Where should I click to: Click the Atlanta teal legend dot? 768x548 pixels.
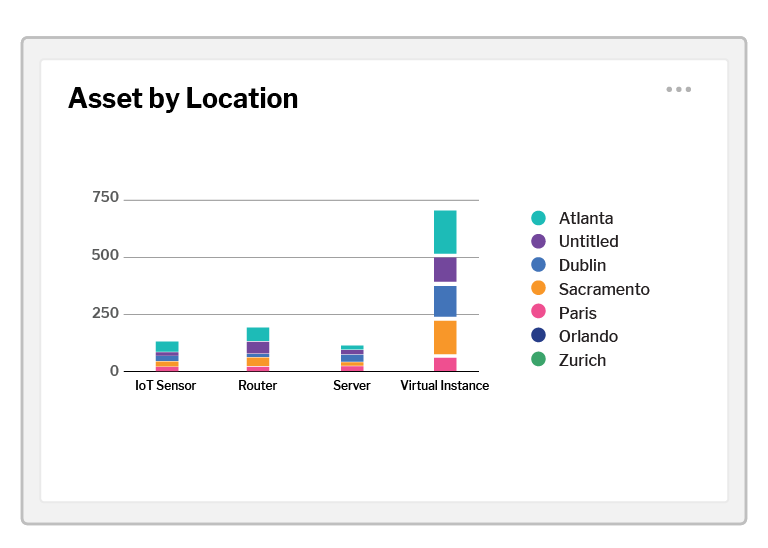pyautogui.click(x=538, y=218)
